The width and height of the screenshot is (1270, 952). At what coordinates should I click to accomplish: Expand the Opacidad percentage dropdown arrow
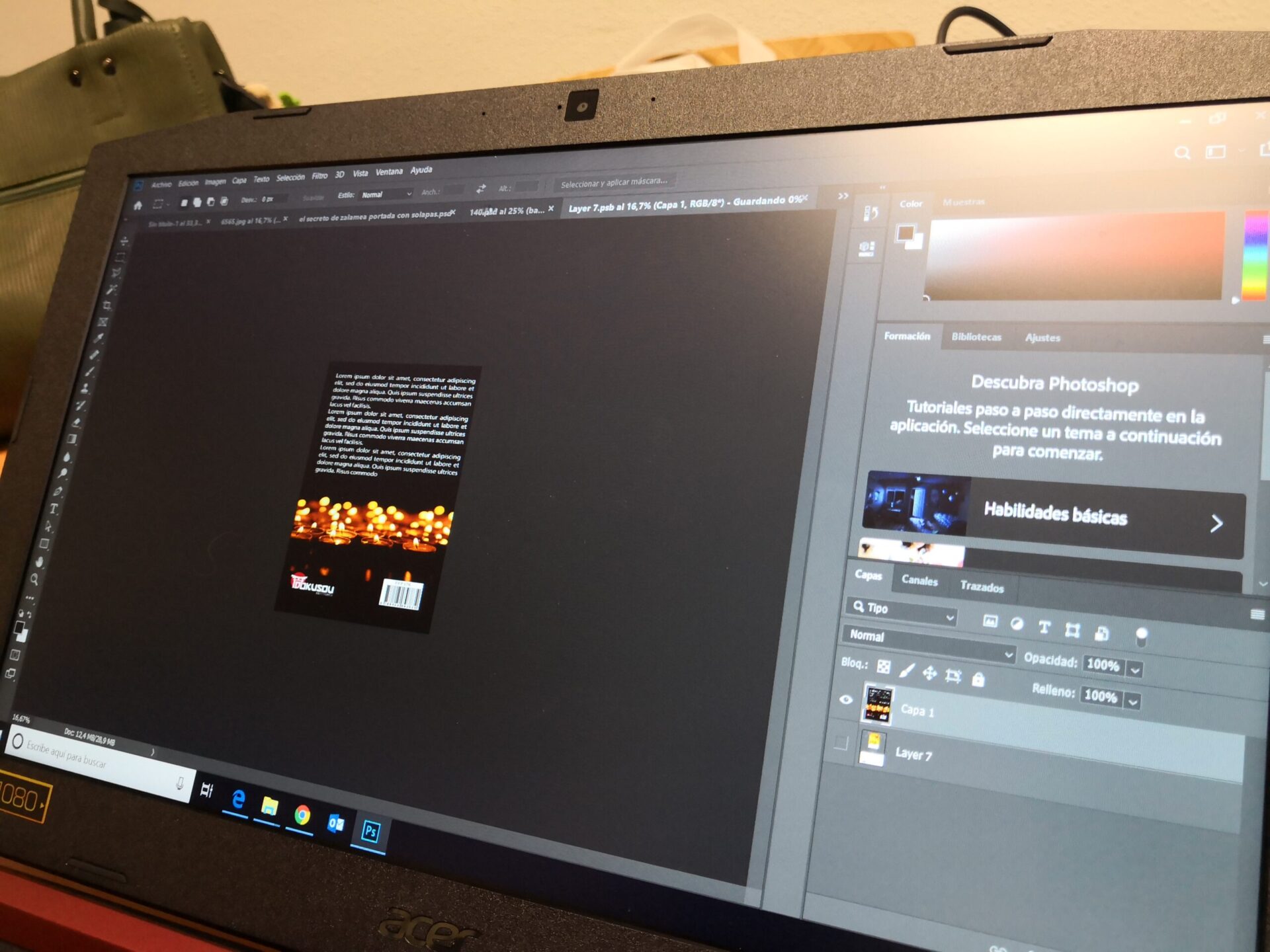pos(1135,670)
